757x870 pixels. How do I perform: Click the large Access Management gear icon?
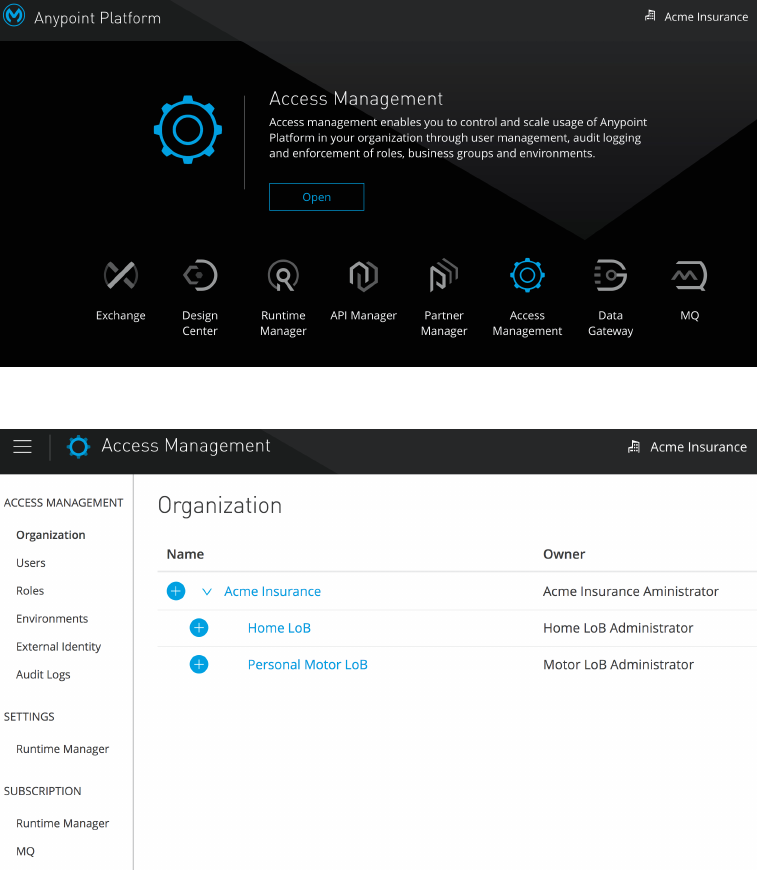click(x=188, y=129)
